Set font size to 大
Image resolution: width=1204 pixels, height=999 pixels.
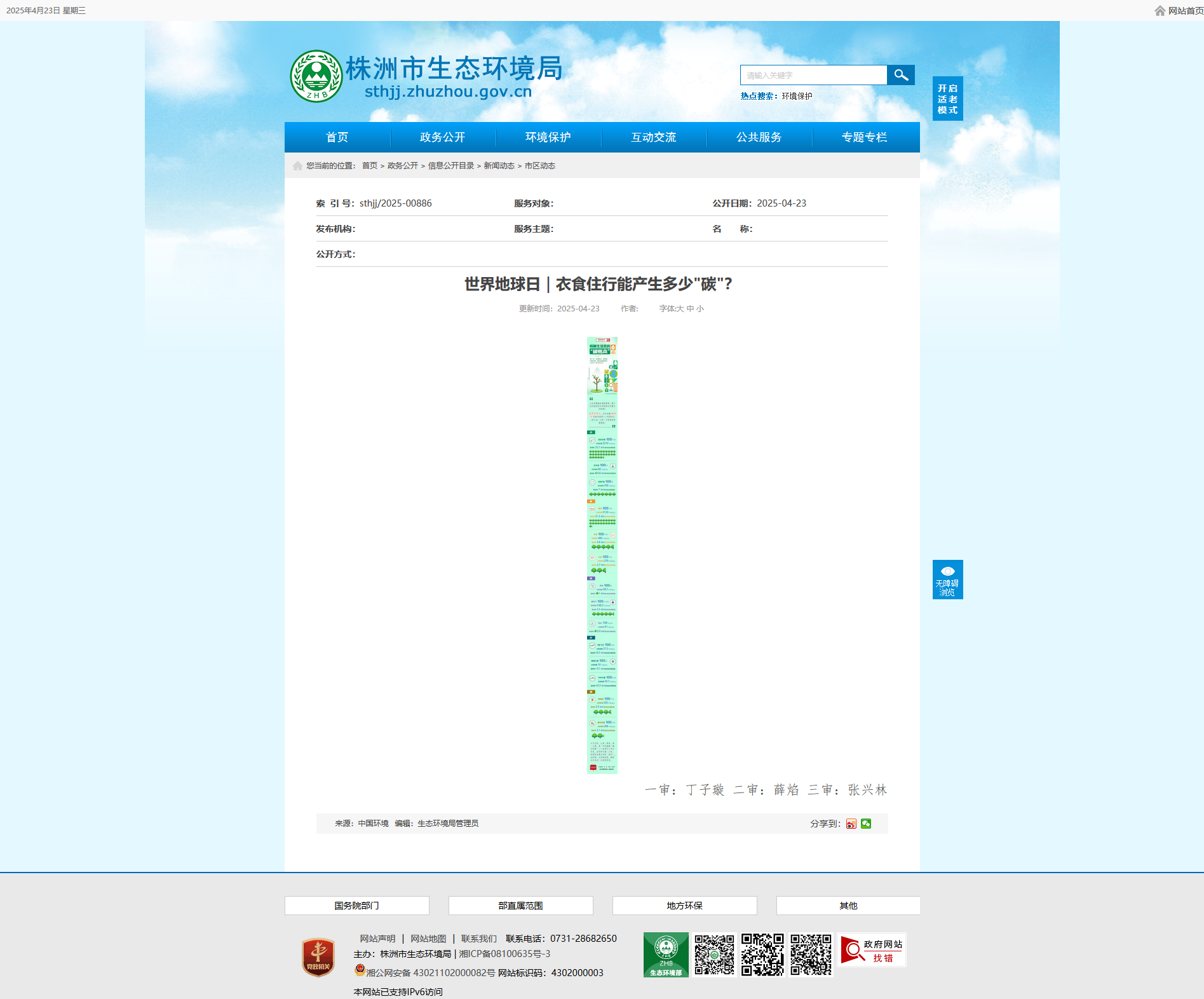point(680,309)
